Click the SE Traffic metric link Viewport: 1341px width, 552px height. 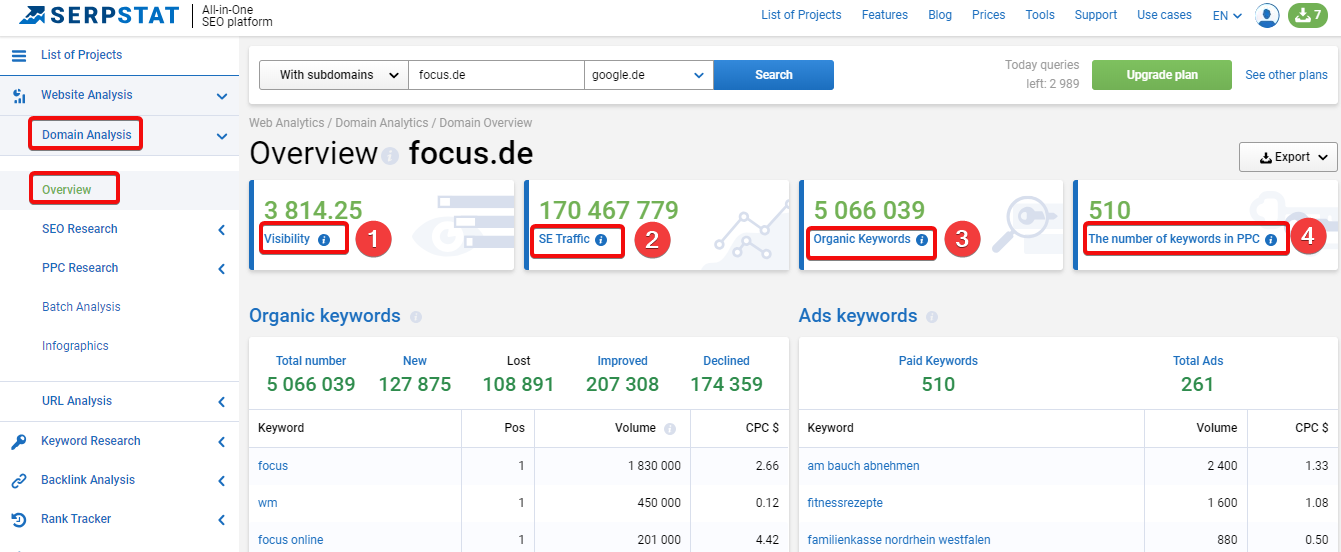coord(564,239)
